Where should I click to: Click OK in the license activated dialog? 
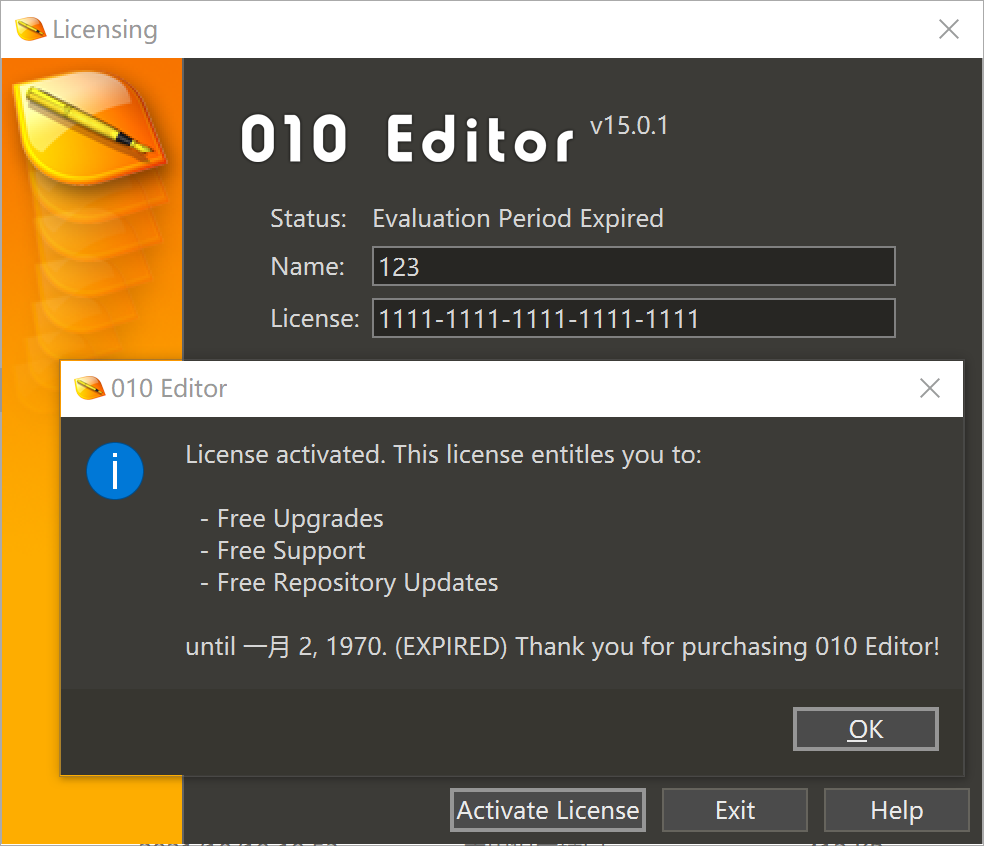[x=865, y=729]
